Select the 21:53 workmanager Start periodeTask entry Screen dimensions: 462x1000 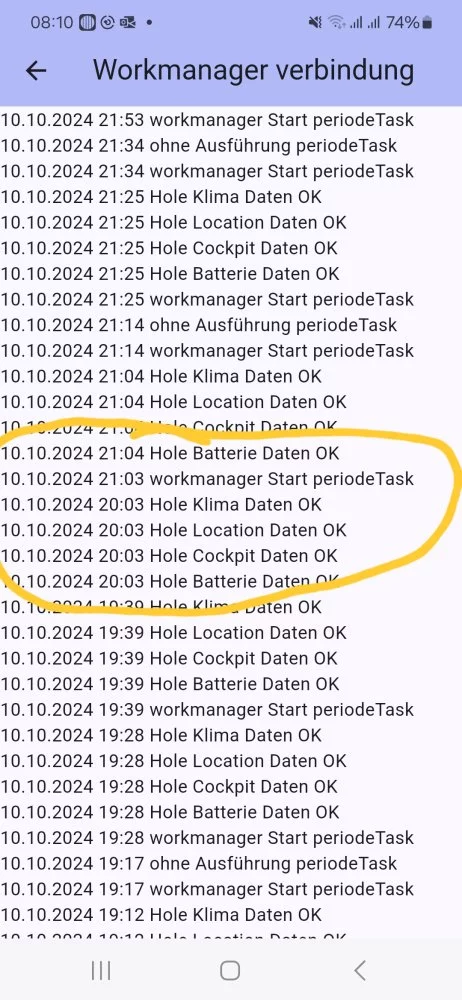pyautogui.click(x=207, y=119)
